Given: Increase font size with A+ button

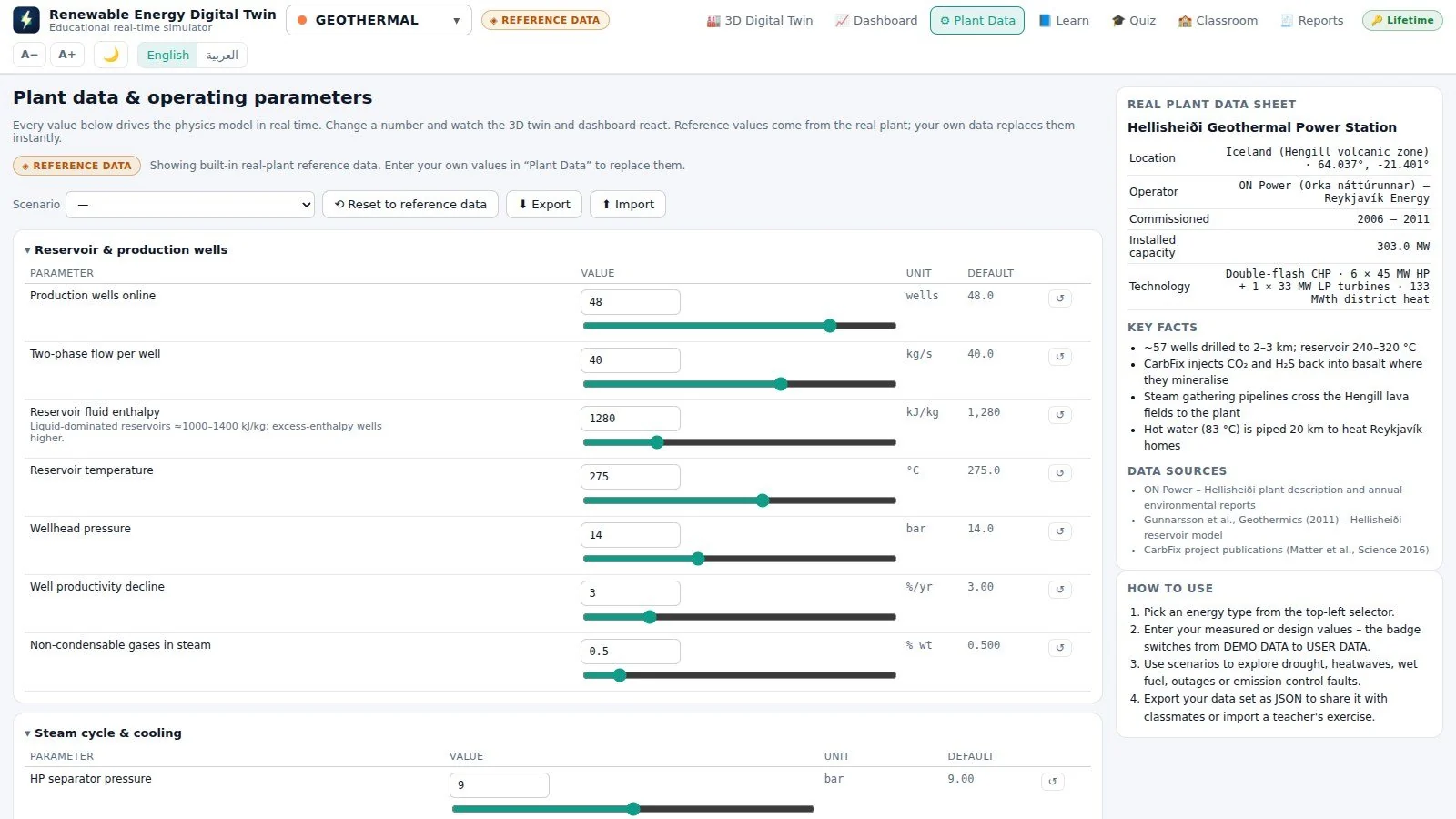Looking at the screenshot, I should (x=67, y=55).
